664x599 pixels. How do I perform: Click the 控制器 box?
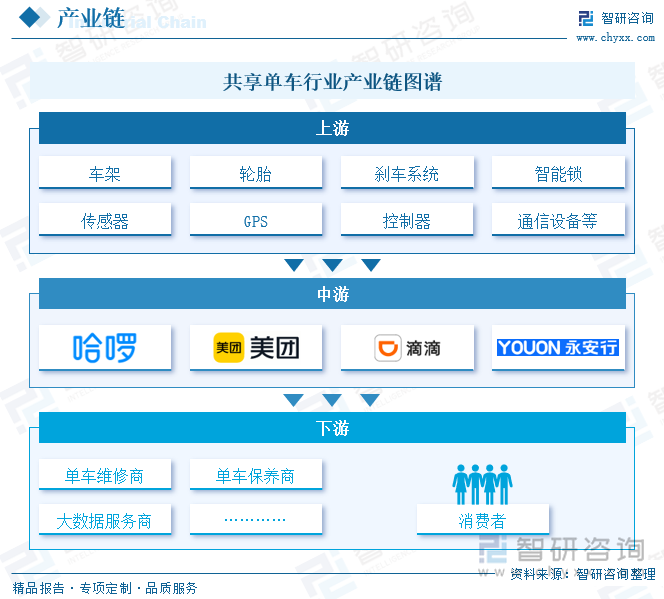point(407,219)
